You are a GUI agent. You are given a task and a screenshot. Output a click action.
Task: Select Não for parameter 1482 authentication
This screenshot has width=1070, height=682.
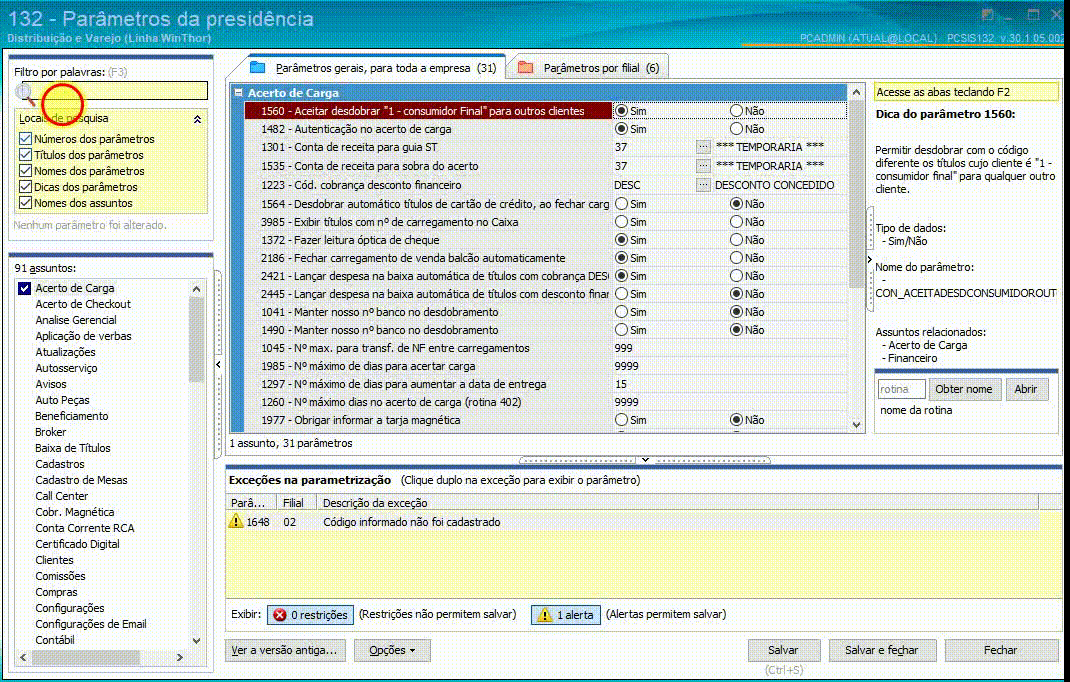[x=736, y=128]
